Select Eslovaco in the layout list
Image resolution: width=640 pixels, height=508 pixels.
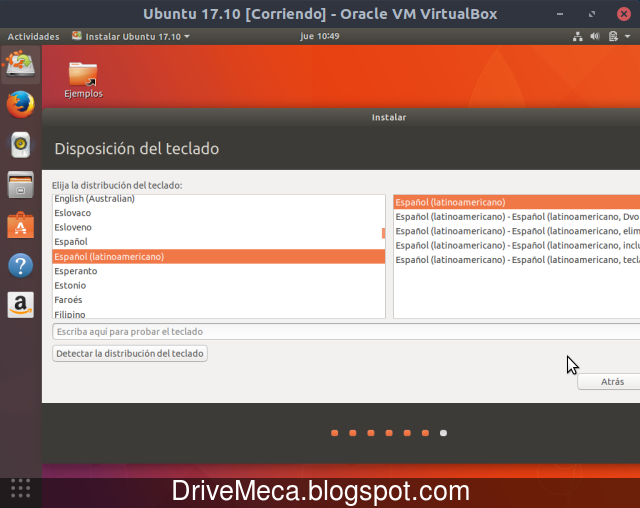(219, 213)
